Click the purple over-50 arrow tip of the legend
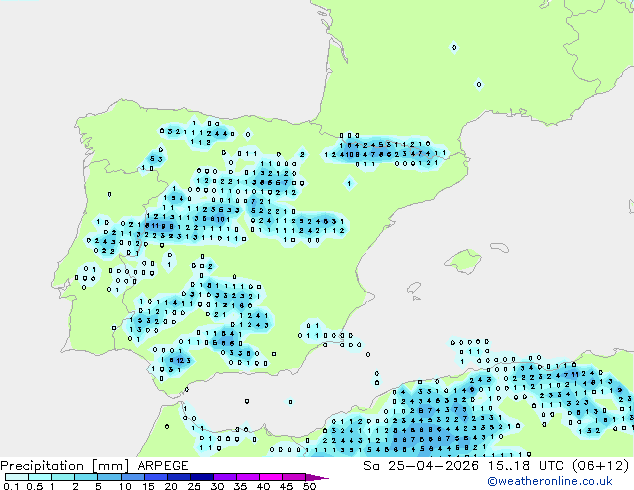 point(317,477)
